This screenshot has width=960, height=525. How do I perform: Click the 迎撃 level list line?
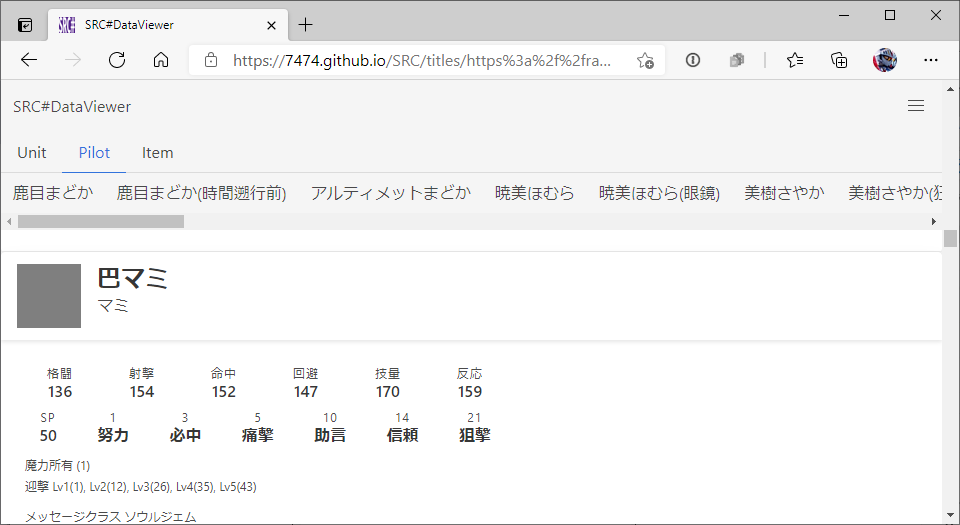click(x=141, y=487)
